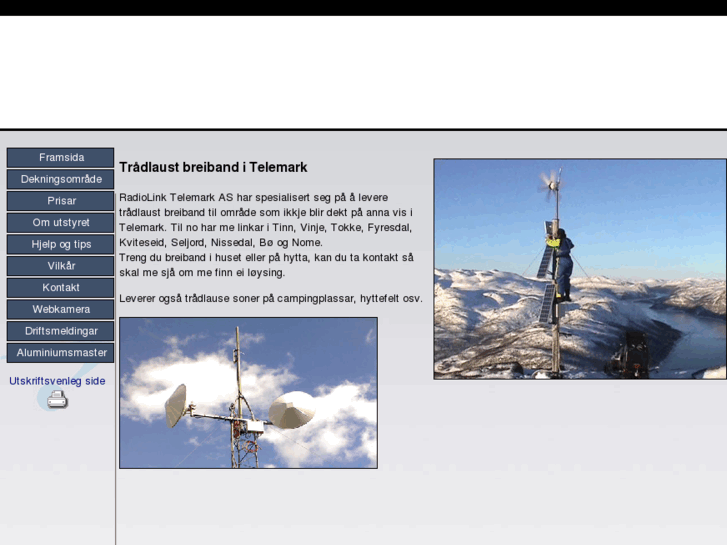Open the Prisar page

click(x=60, y=201)
